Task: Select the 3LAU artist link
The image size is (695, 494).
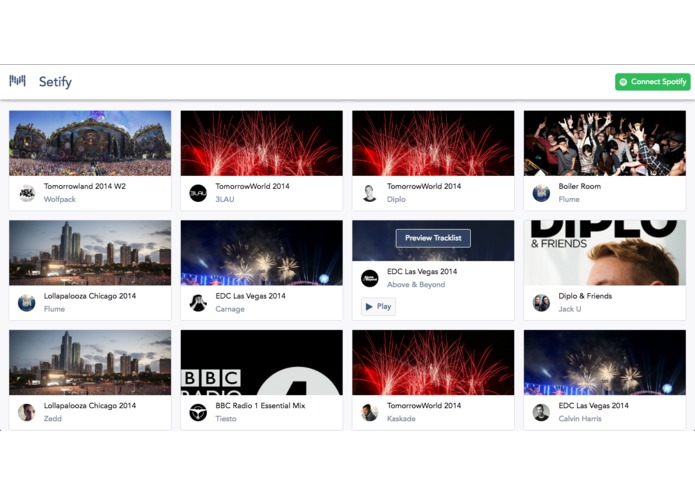Action: (225, 199)
